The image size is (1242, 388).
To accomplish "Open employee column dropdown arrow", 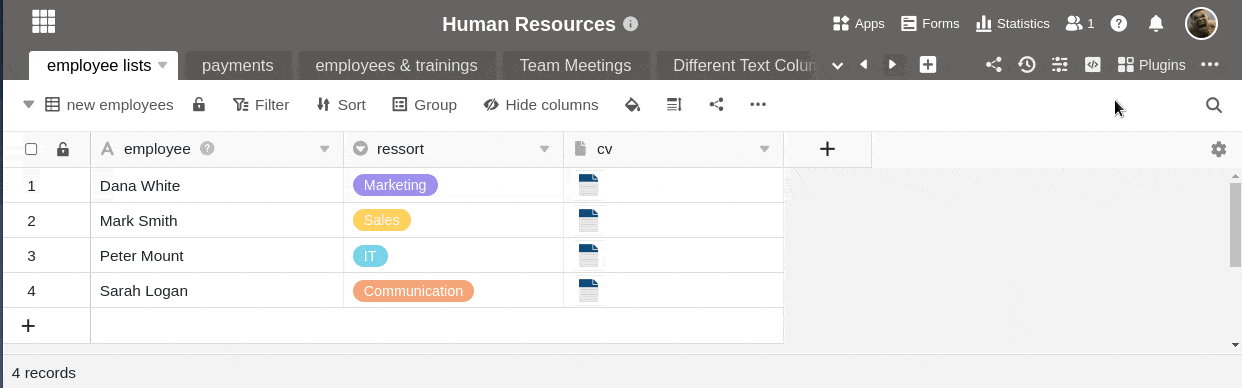I will [x=324, y=149].
